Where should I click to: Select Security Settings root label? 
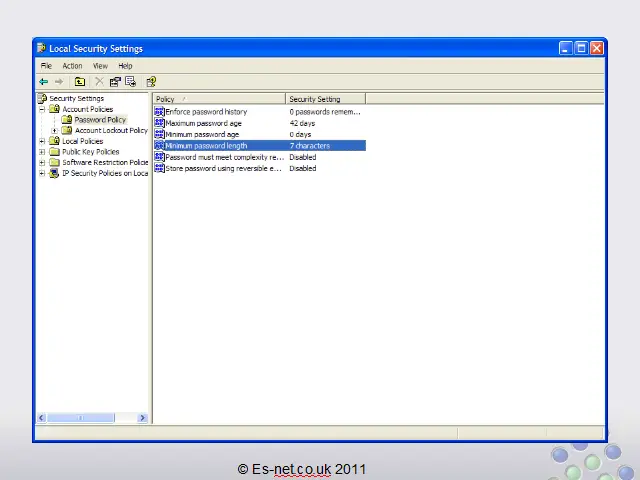tap(77, 98)
